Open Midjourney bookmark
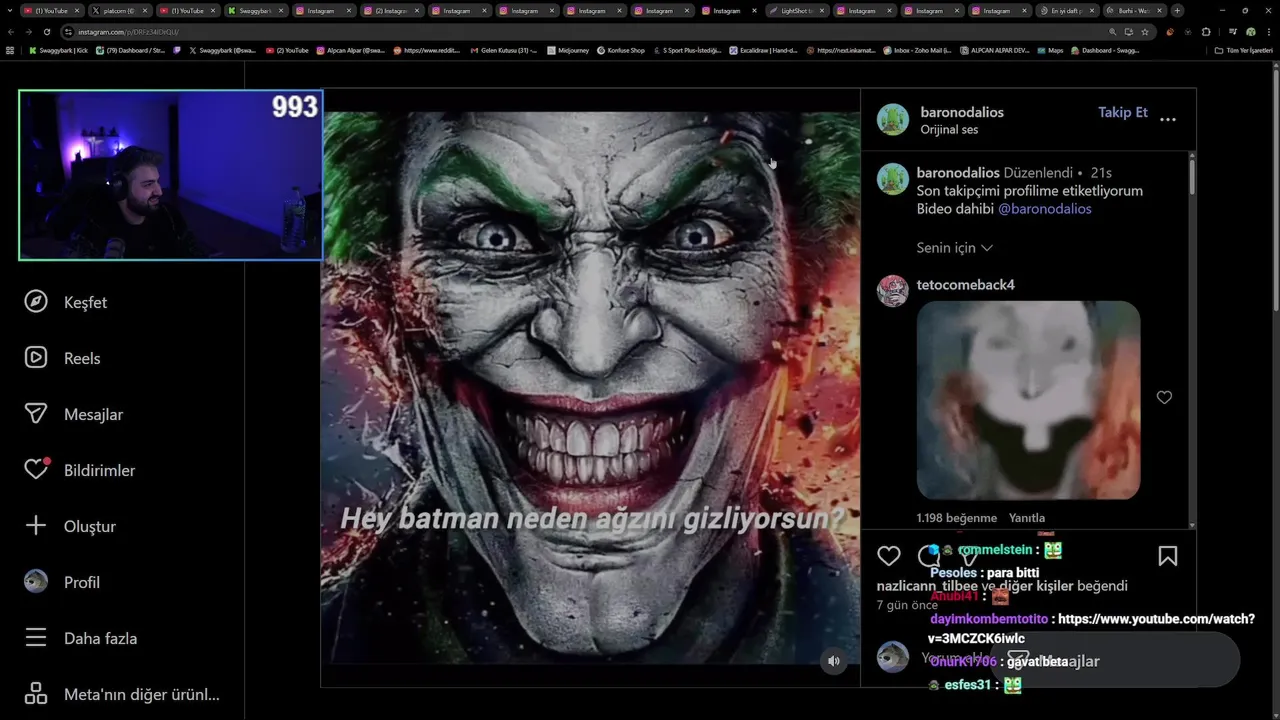 [569, 50]
